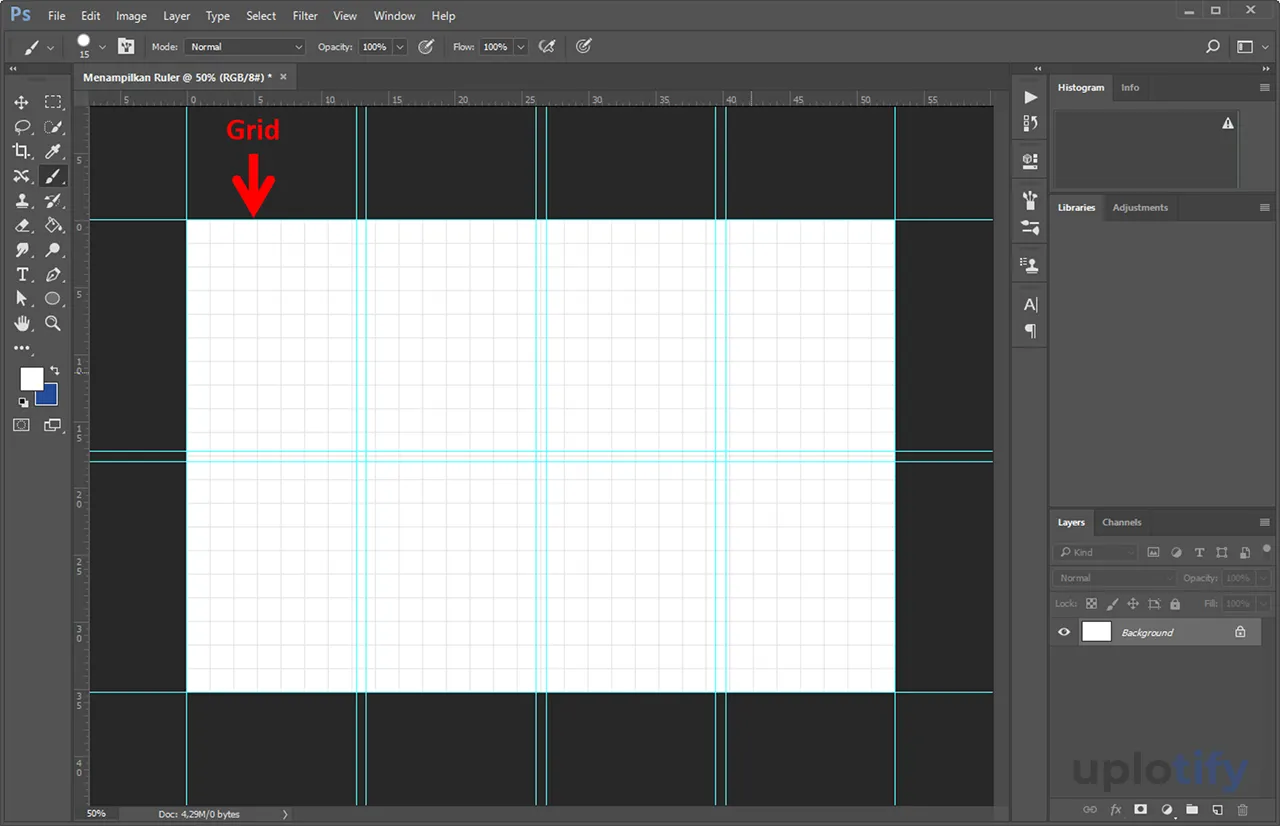Switch to the Info tab
Screen dimensions: 1280x826
click(1130, 87)
